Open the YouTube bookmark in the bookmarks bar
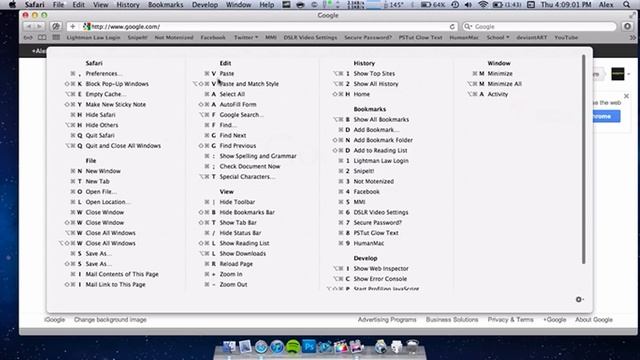 pos(566,38)
